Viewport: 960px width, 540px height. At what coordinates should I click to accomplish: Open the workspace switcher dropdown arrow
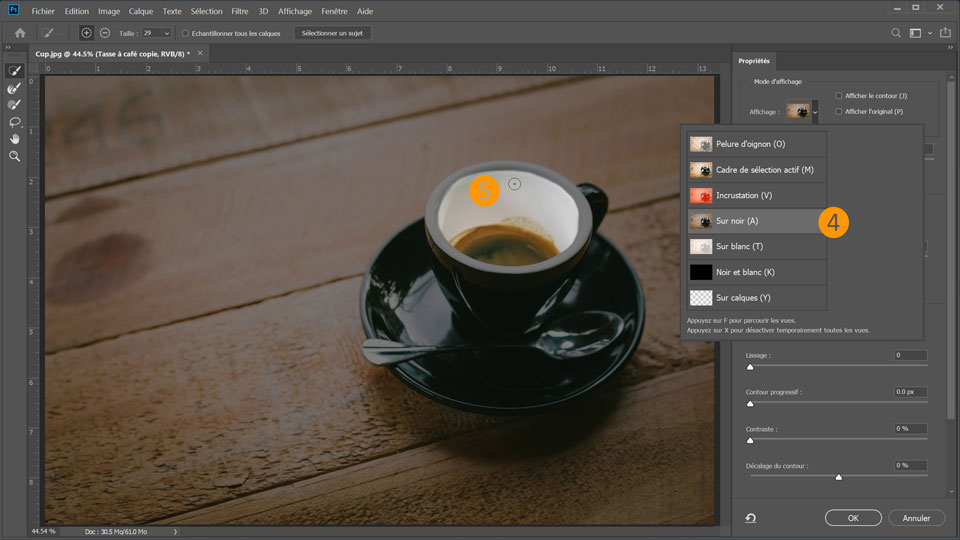[x=932, y=33]
